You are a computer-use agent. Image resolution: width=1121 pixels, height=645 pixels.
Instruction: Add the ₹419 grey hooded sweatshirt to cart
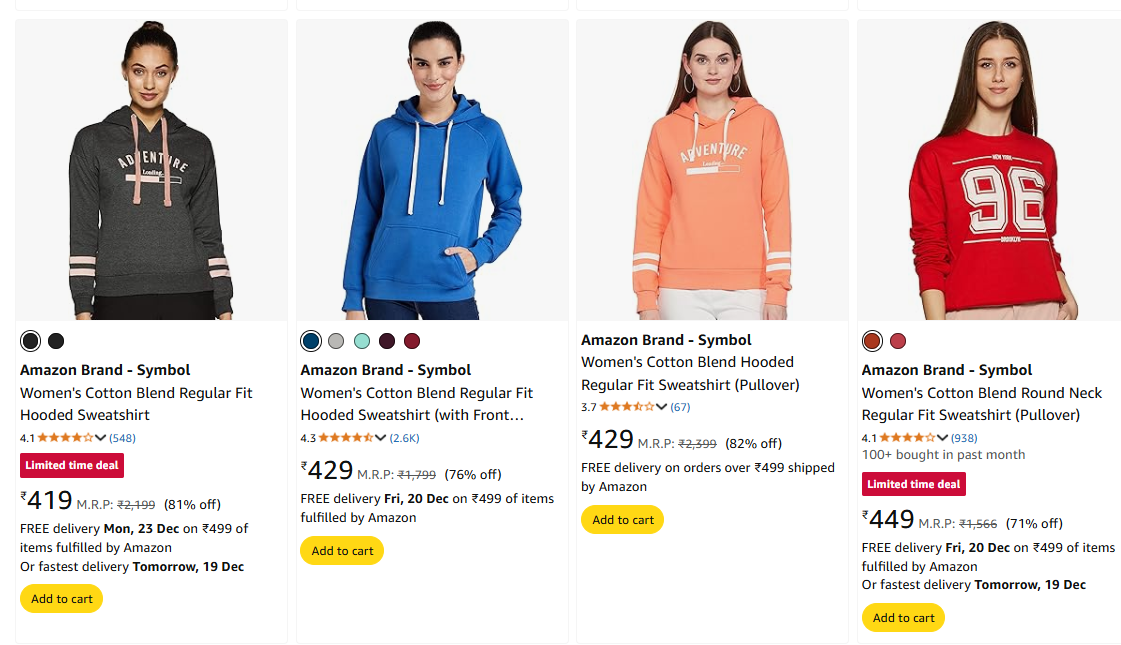click(61, 599)
